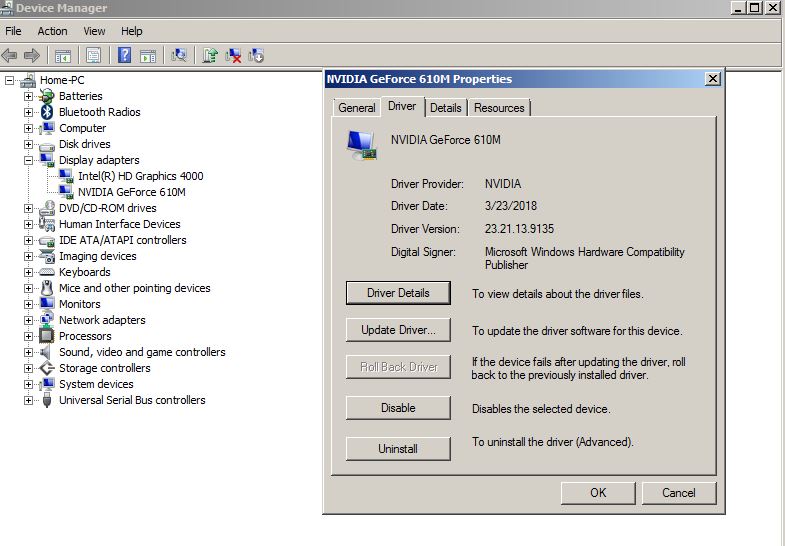
Task: Expand the Human Interface Devices node
Action: click(28, 224)
